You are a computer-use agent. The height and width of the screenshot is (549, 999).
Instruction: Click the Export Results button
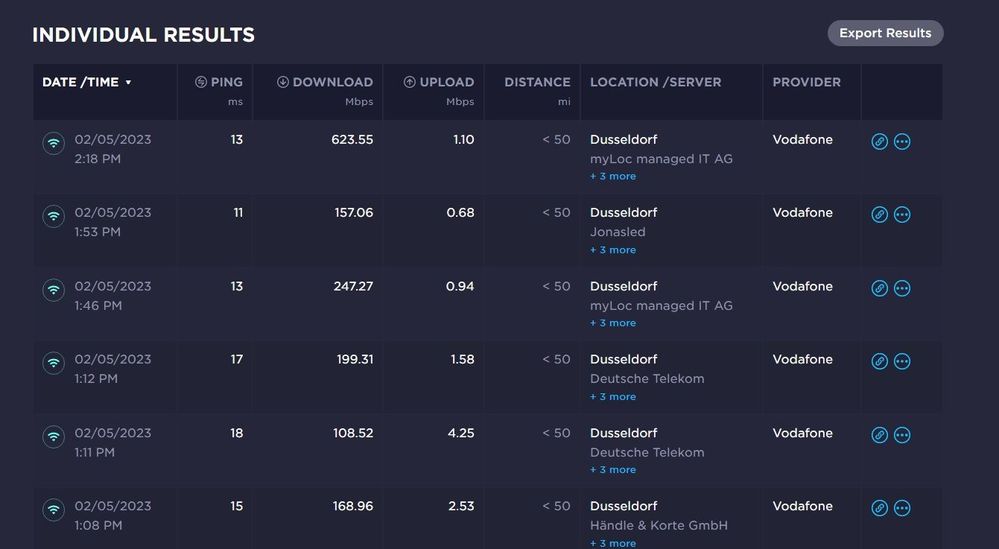coord(885,33)
